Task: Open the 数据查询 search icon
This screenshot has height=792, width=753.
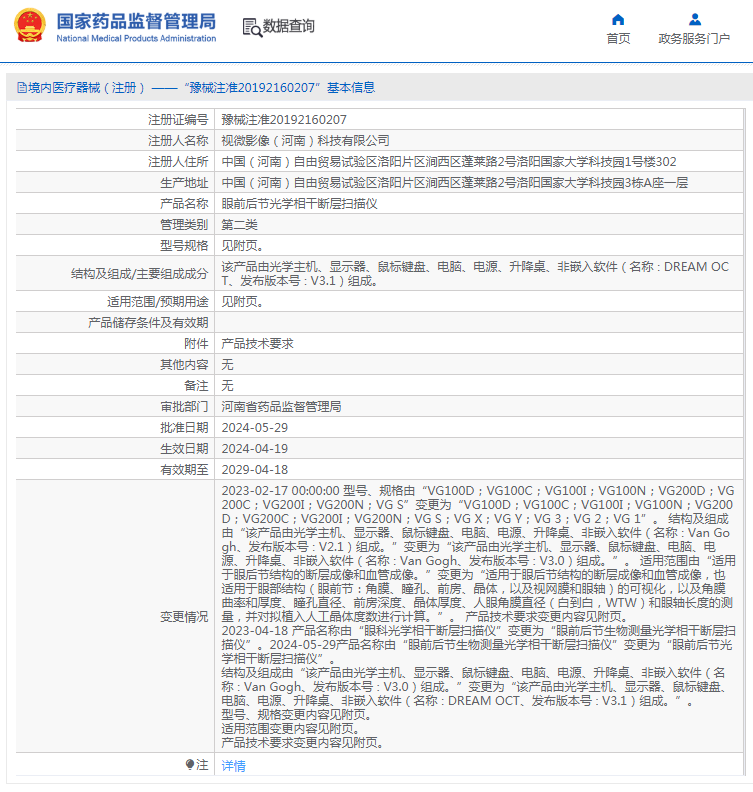Action: (x=252, y=27)
